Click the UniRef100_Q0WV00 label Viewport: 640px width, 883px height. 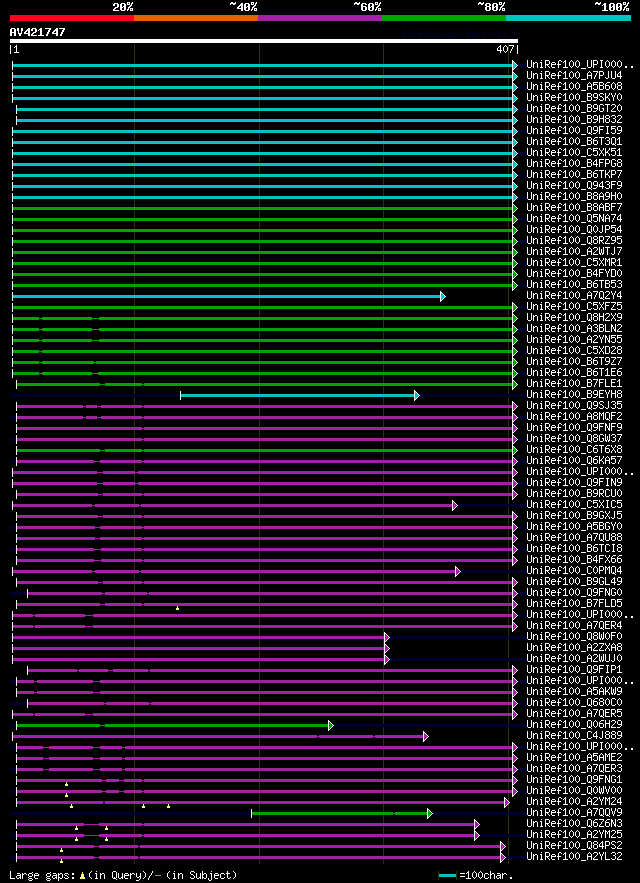pyautogui.click(x=574, y=791)
